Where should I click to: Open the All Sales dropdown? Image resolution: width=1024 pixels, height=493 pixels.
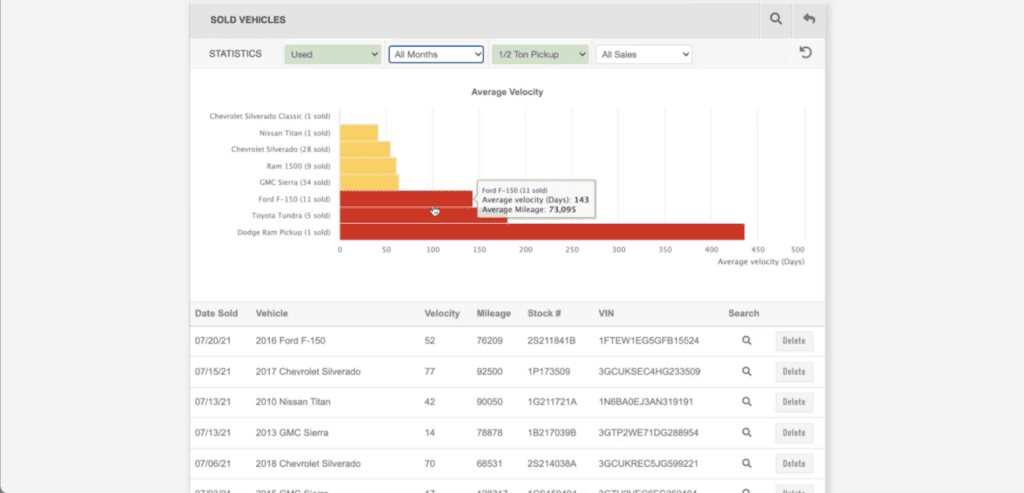(644, 55)
